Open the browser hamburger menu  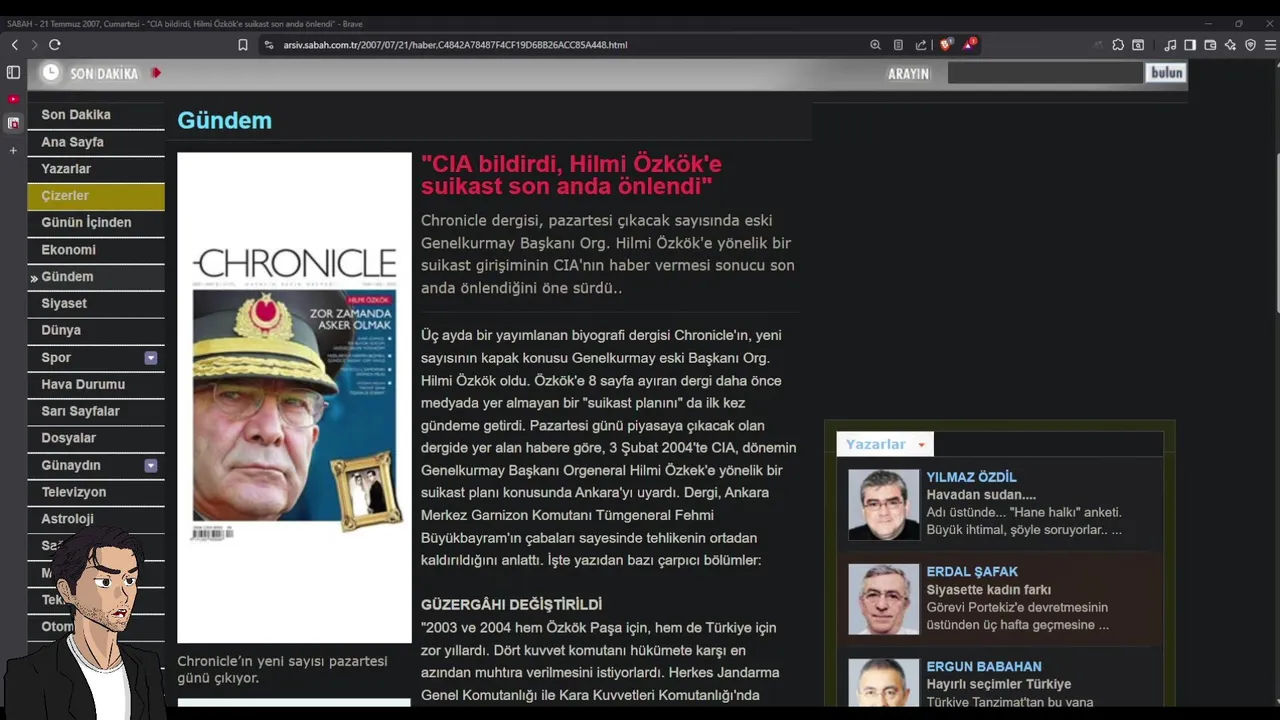tap(1270, 45)
